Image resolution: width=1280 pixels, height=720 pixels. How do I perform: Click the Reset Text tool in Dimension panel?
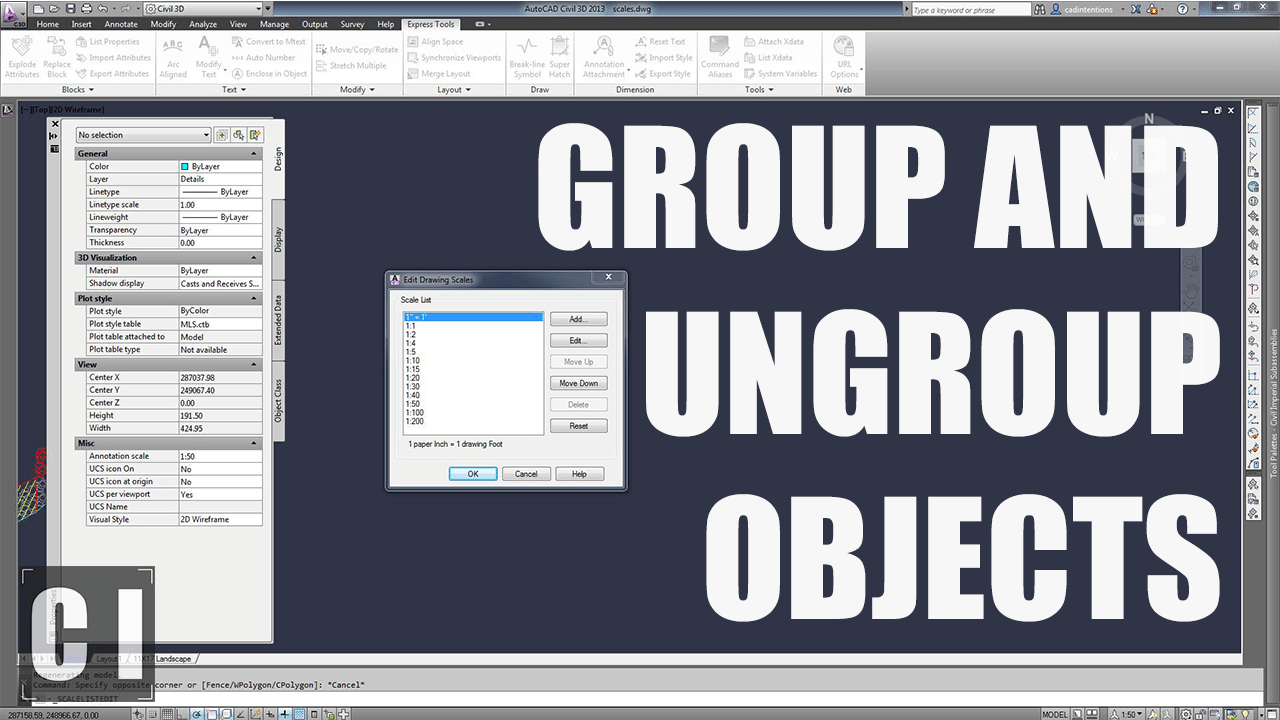tap(660, 42)
